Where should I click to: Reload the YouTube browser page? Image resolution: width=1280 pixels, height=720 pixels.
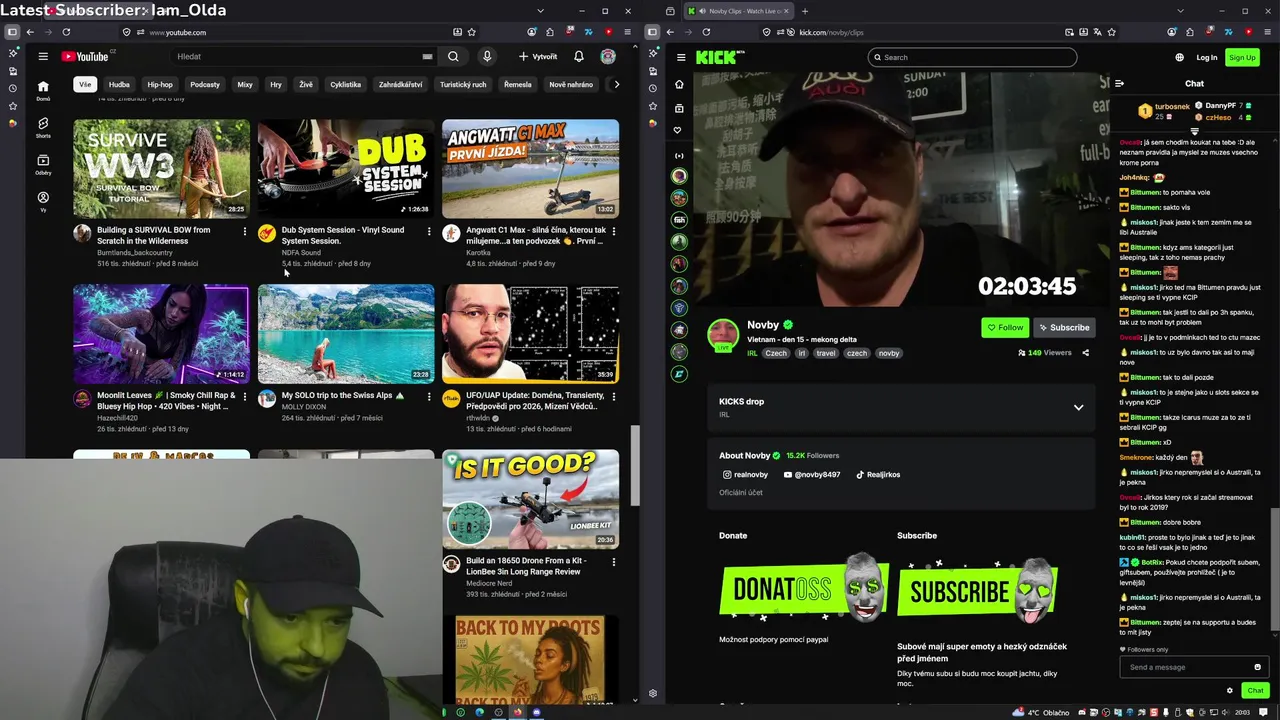pos(66,32)
